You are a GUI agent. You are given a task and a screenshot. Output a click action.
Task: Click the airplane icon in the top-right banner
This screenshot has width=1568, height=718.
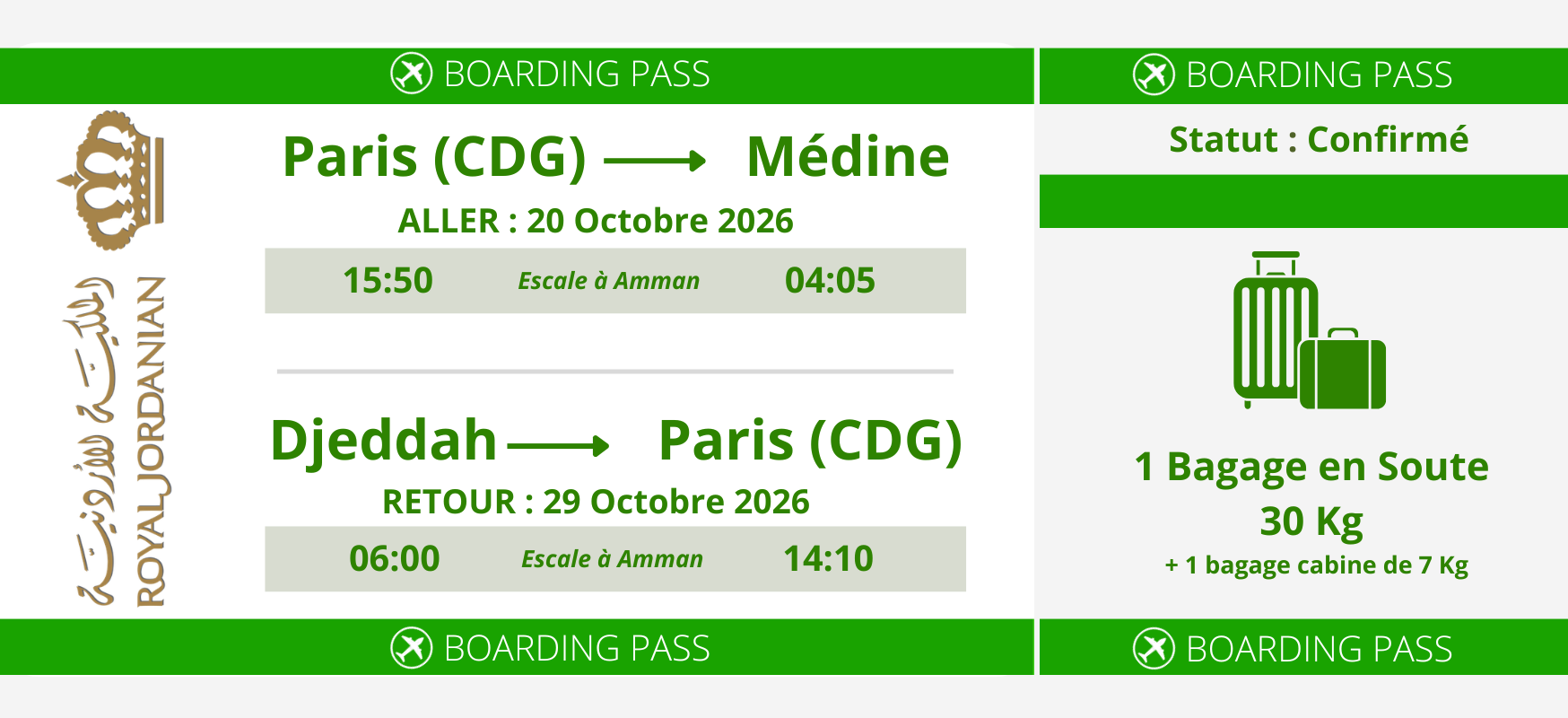(1154, 74)
